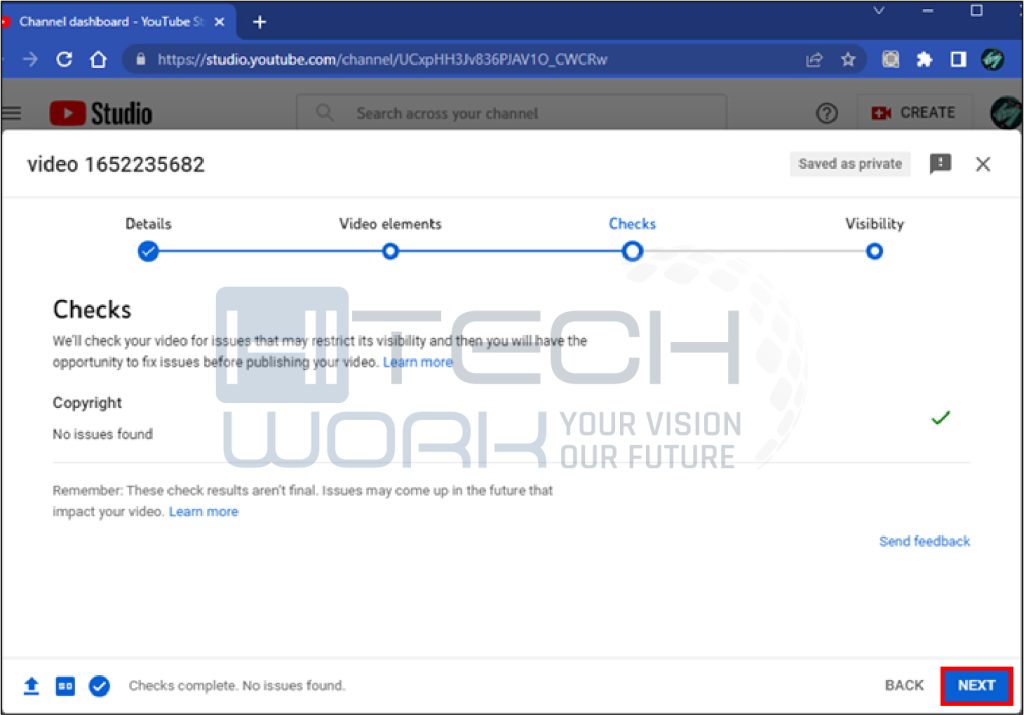
Task: Click the upload status arrow icon
Action: [x=31, y=686]
